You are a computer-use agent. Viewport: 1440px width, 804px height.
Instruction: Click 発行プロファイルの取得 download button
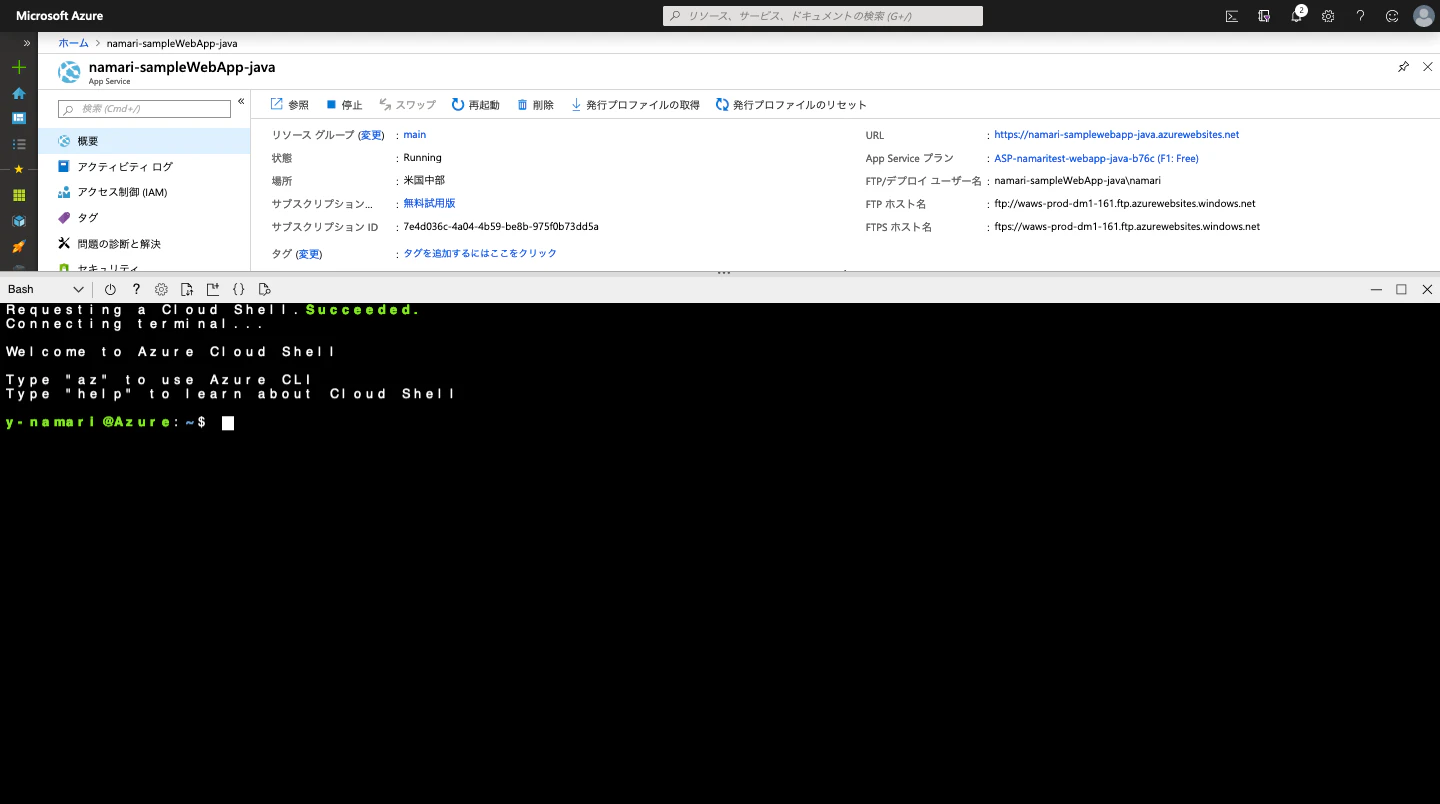[635, 105]
